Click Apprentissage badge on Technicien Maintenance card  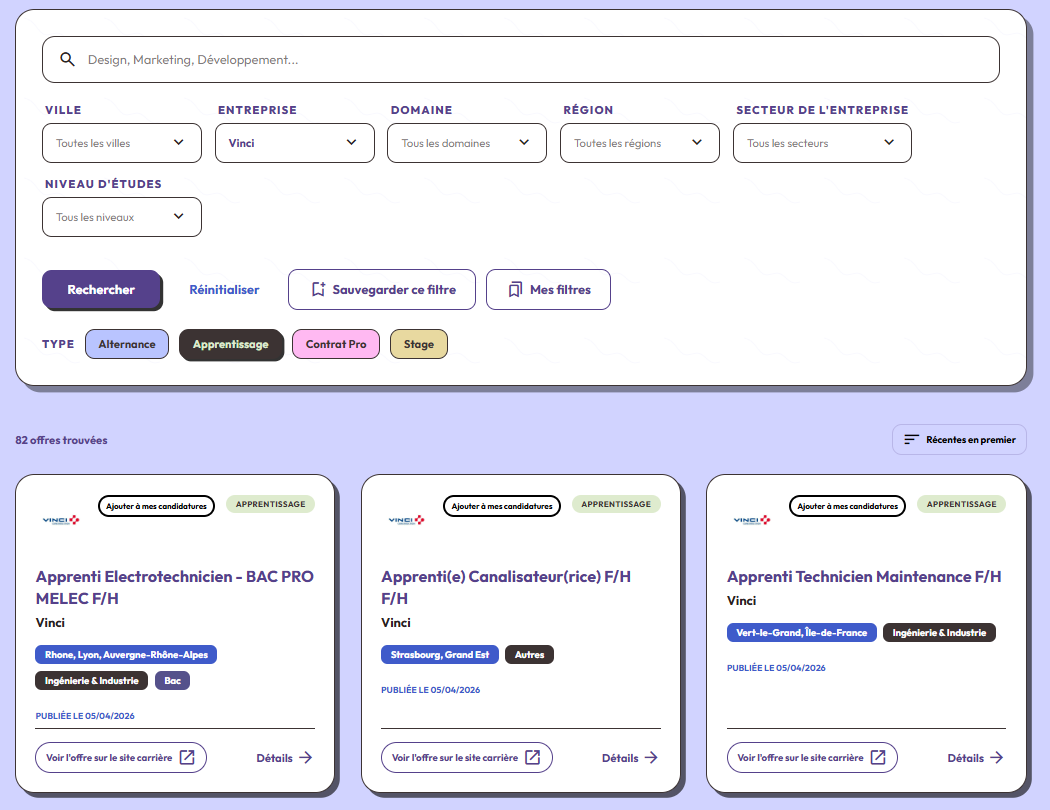(962, 504)
